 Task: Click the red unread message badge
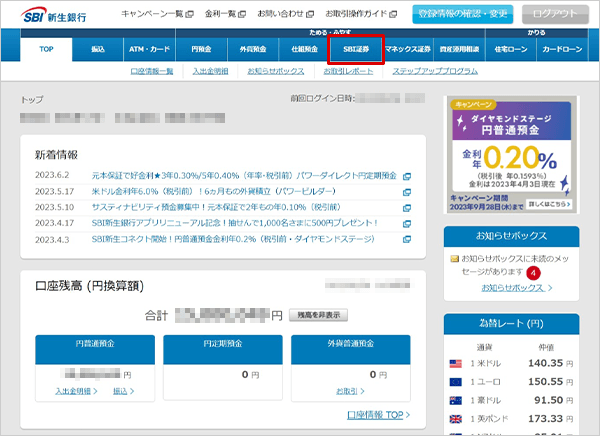click(x=534, y=271)
